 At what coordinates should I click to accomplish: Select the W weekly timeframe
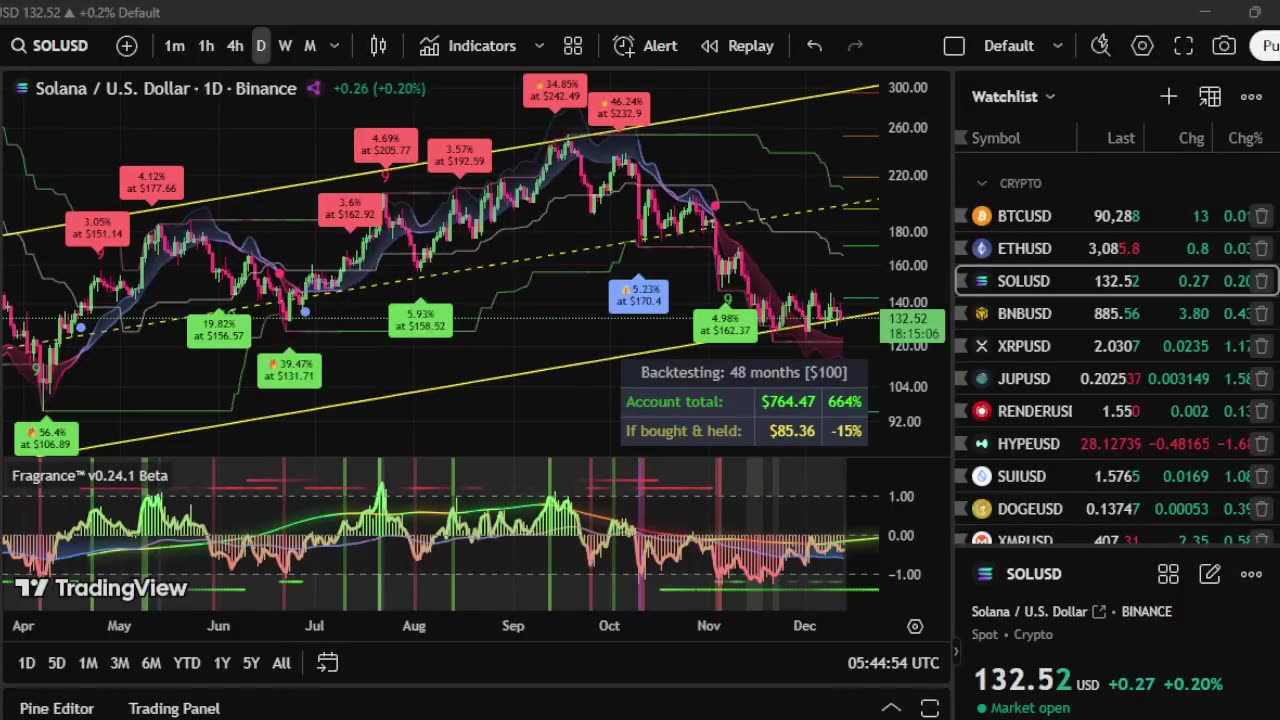pyautogui.click(x=285, y=46)
